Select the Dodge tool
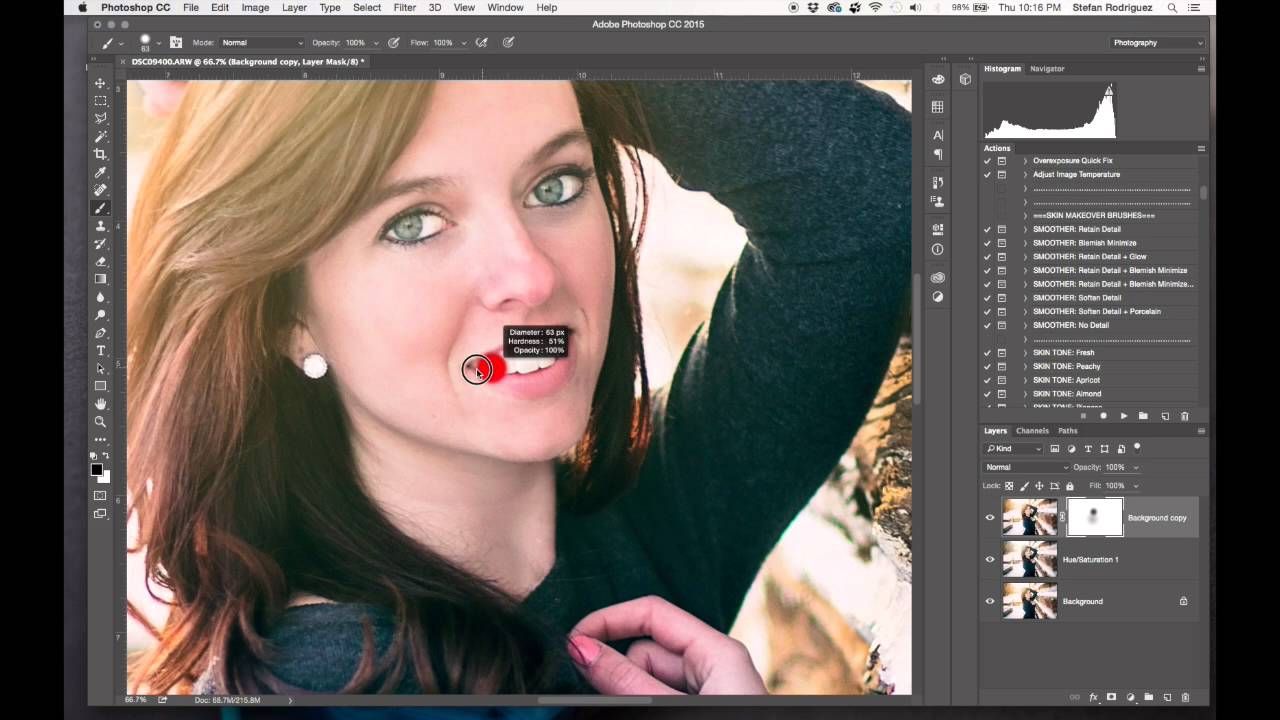Viewport: 1280px width, 720px height. tap(100, 315)
